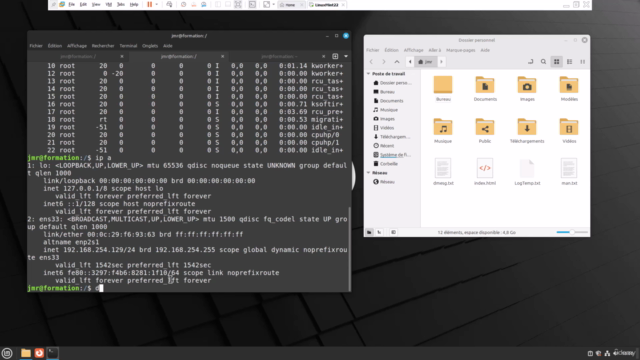Open the Modèles folder
Viewport: 640px width, 360px height.
point(569,89)
